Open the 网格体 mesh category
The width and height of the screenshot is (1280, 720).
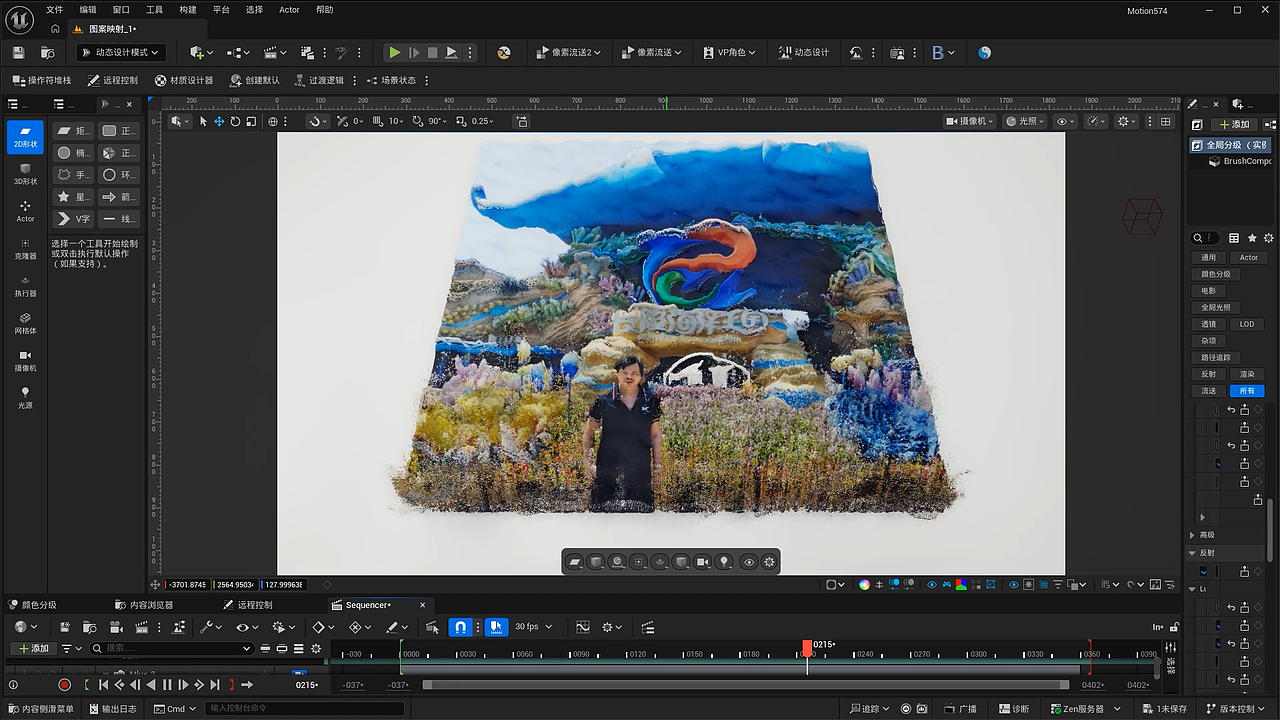(x=25, y=323)
